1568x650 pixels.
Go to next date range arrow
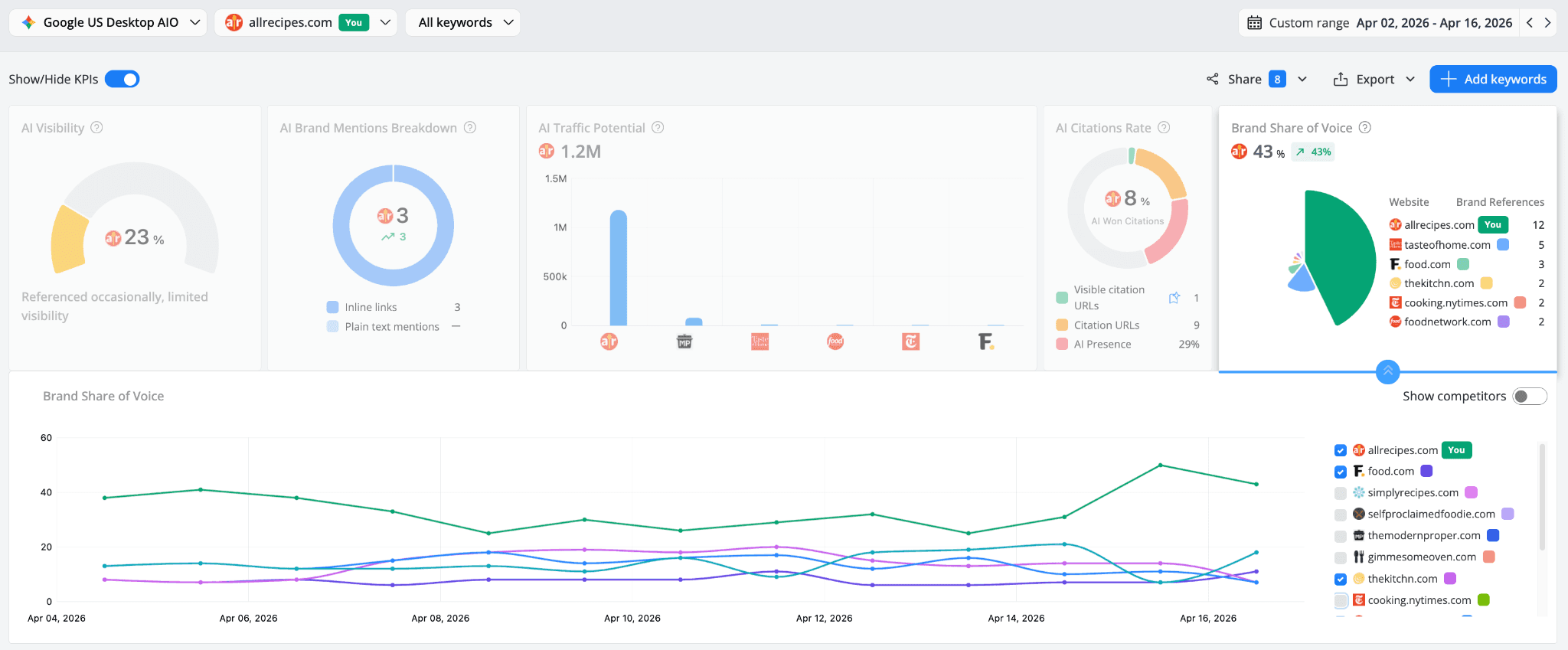[1547, 22]
